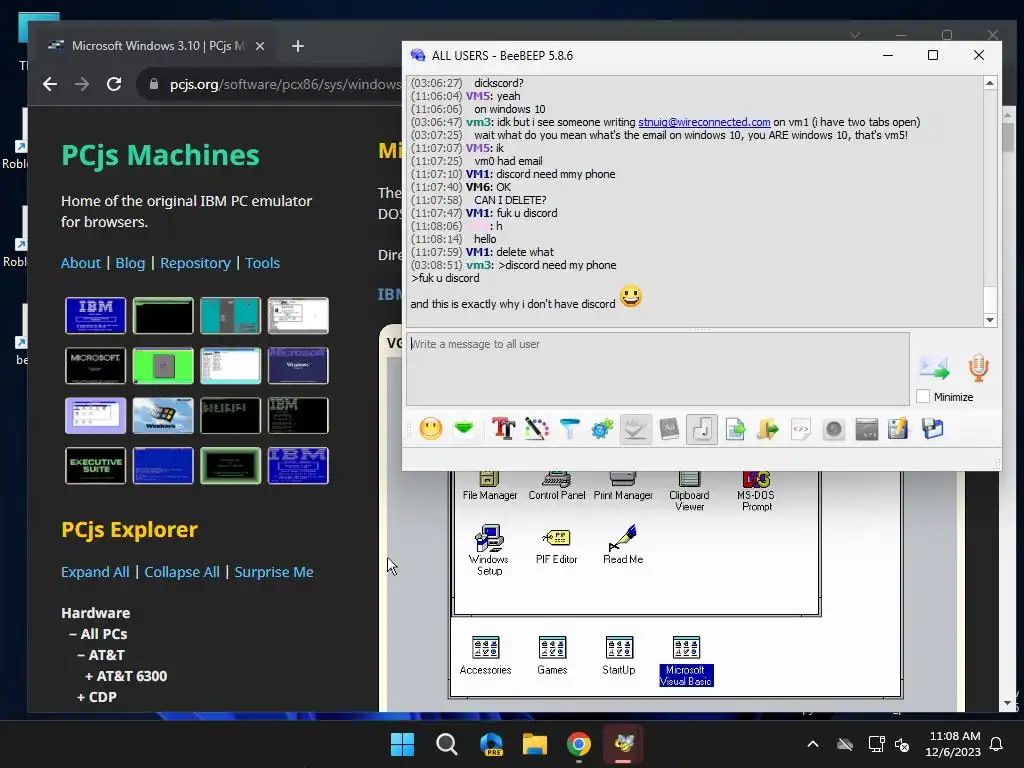Click the dark window screenshot icon
Viewport: 1024px width, 768px height.
point(867,429)
